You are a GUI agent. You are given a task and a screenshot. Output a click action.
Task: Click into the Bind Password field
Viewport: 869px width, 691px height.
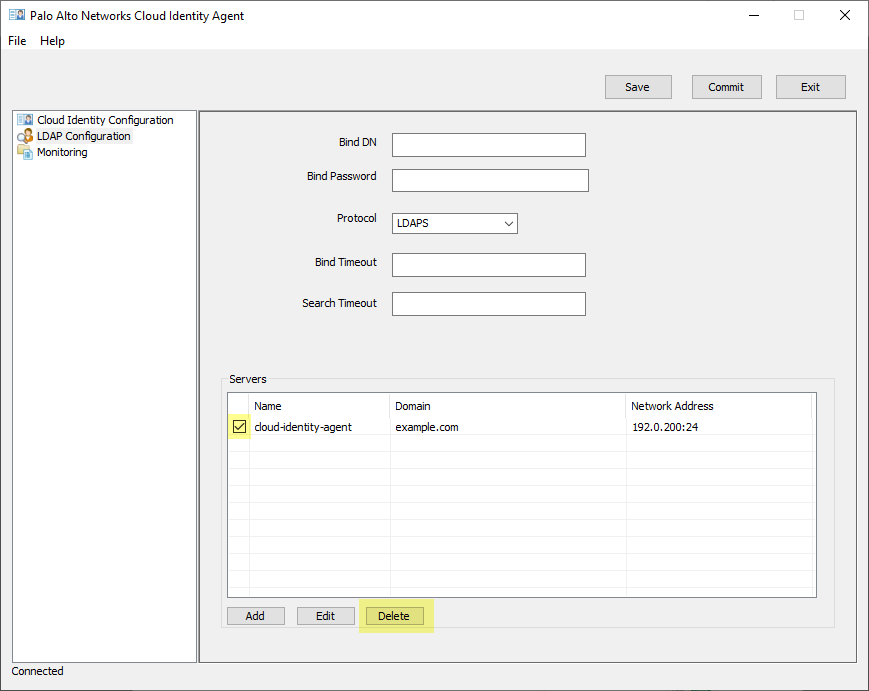tap(490, 180)
